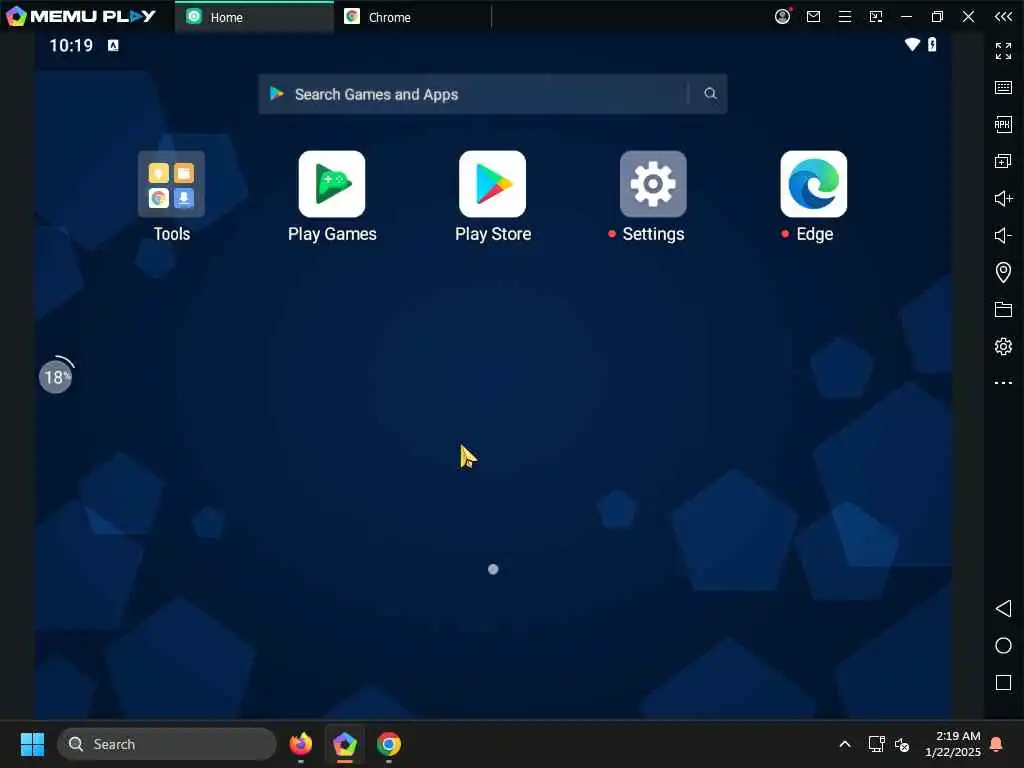1024x768 pixels.
Task: Click the magnifier icon in search bar
Action: pos(710,94)
